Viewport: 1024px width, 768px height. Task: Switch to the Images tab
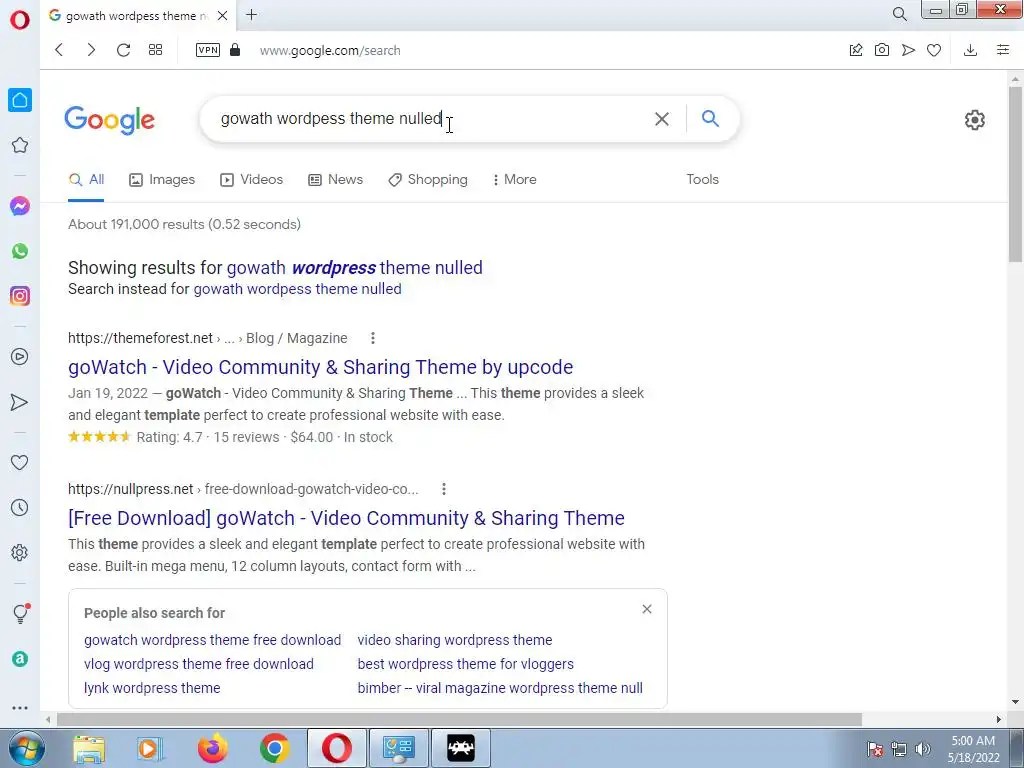[162, 180]
